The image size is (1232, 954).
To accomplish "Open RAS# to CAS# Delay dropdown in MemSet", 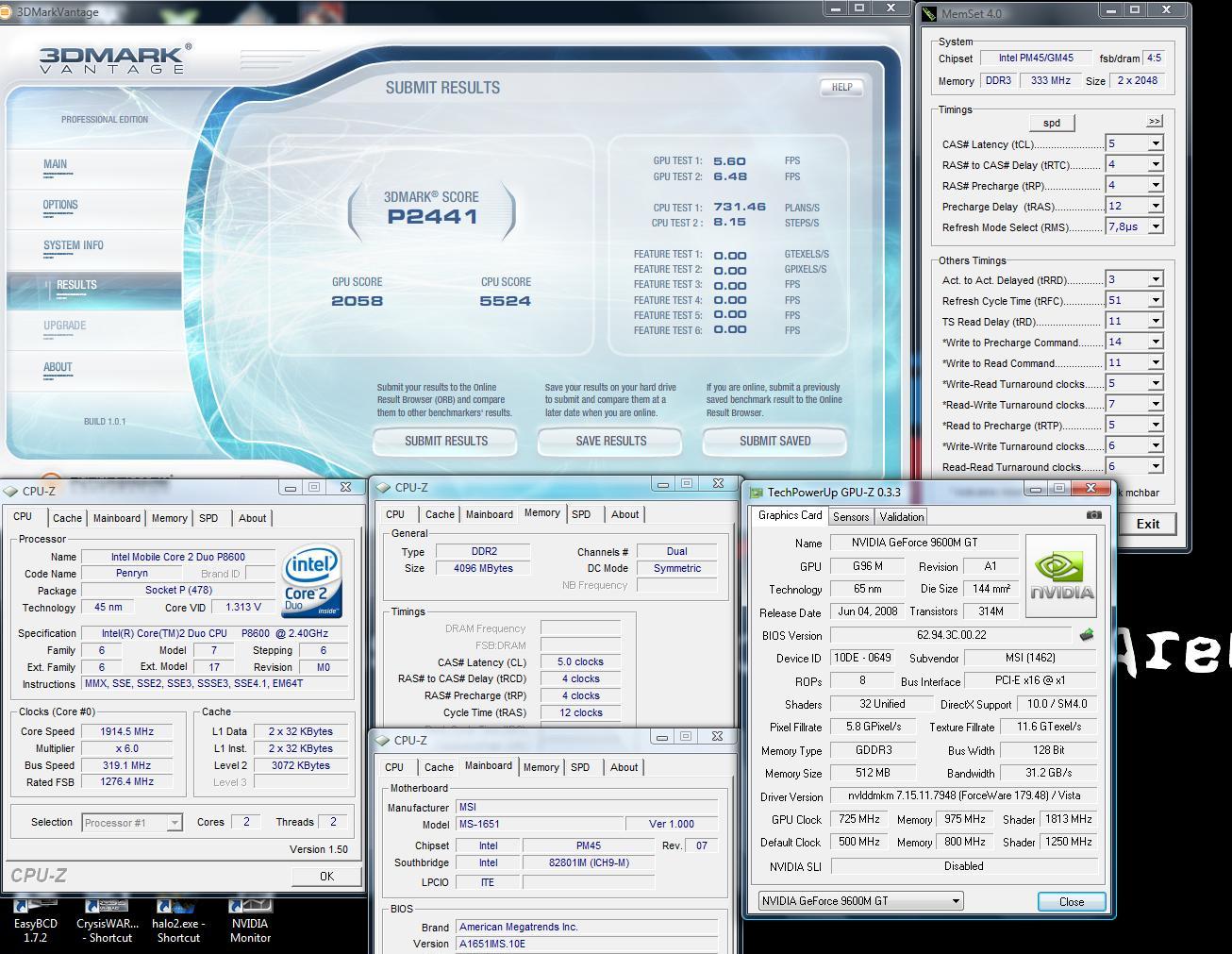I will tap(1156, 164).
